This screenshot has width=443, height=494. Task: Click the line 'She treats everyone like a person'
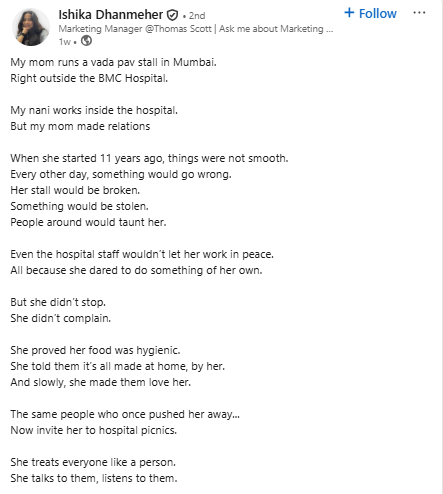pyautogui.click(x=93, y=462)
